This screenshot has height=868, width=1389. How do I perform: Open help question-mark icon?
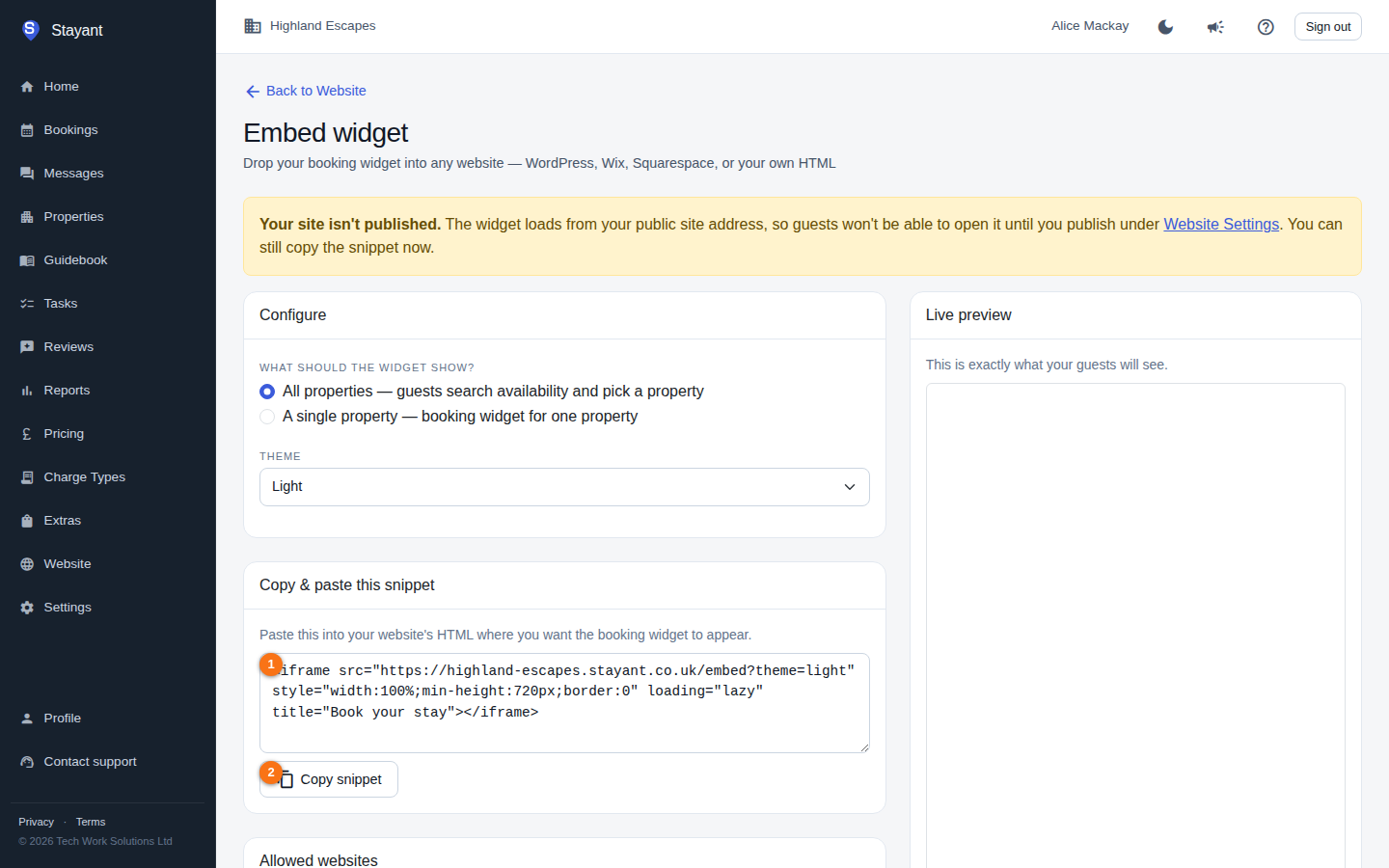[x=1266, y=27]
